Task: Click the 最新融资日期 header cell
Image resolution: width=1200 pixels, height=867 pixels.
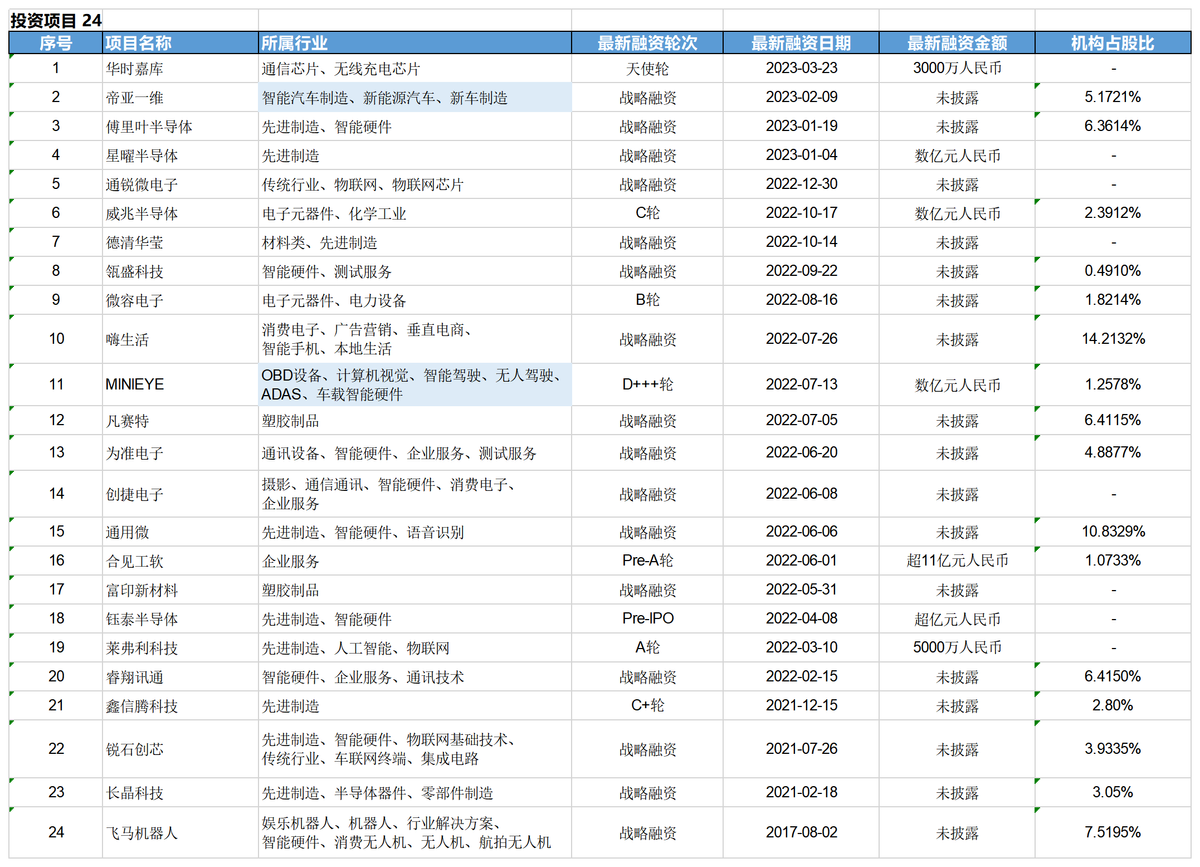Action: click(801, 43)
